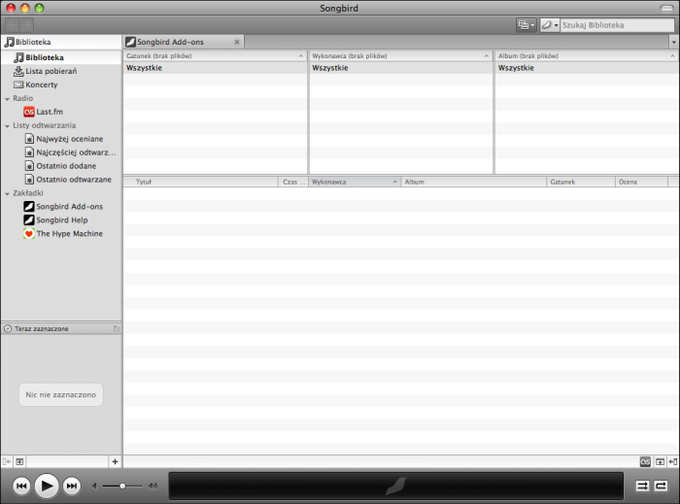The image size is (680, 504).
Task: Focus the Szukaj Biblioteka search field
Action: [x=617, y=25]
